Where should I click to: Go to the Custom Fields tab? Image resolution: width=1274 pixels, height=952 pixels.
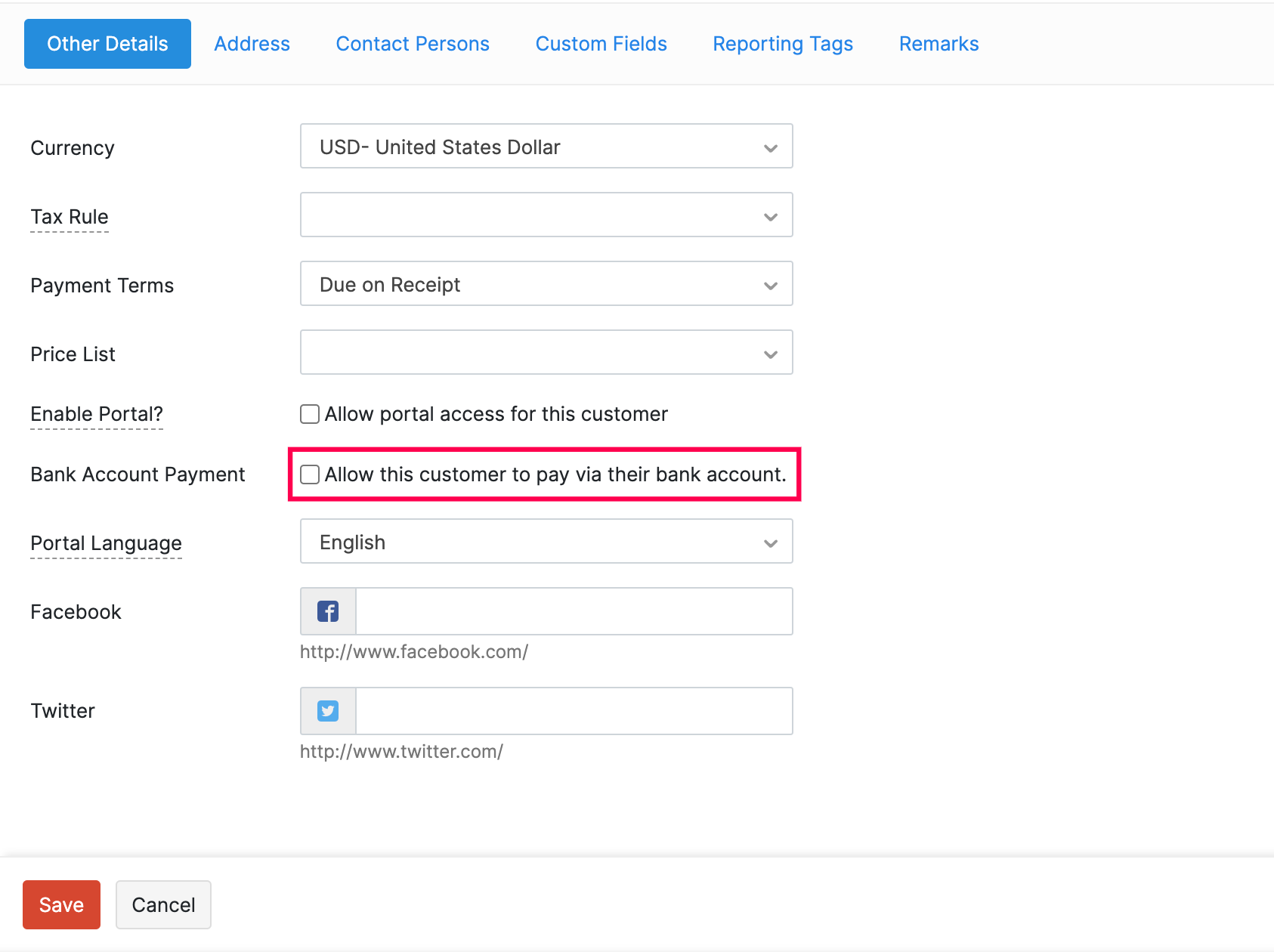tap(601, 44)
